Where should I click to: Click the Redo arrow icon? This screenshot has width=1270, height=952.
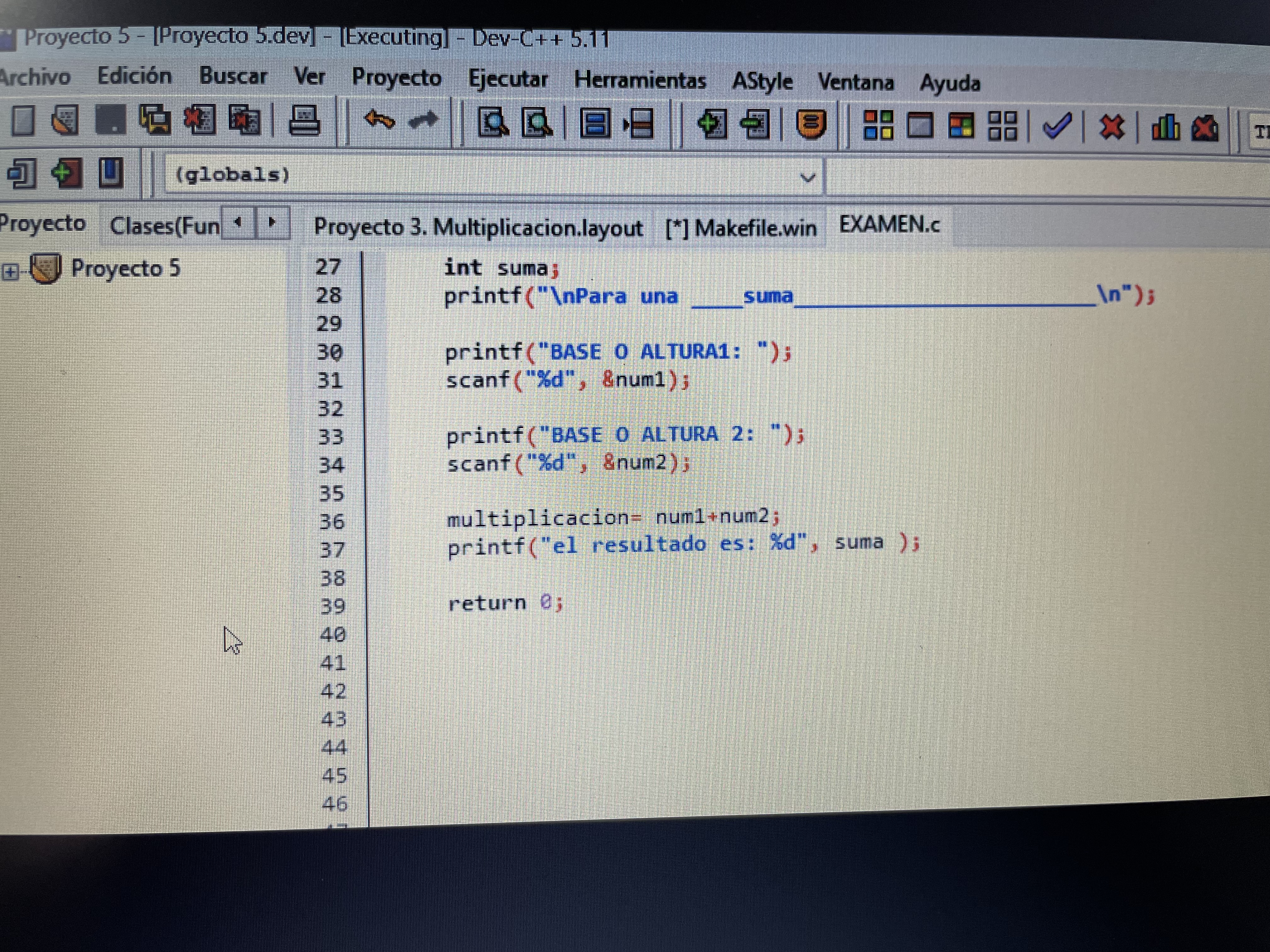coord(423,121)
